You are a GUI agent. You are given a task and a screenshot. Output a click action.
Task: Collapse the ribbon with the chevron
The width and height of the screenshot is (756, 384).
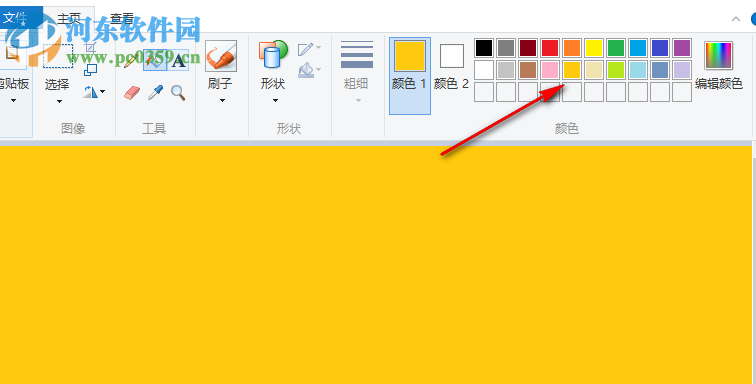(x=736, y=19)
